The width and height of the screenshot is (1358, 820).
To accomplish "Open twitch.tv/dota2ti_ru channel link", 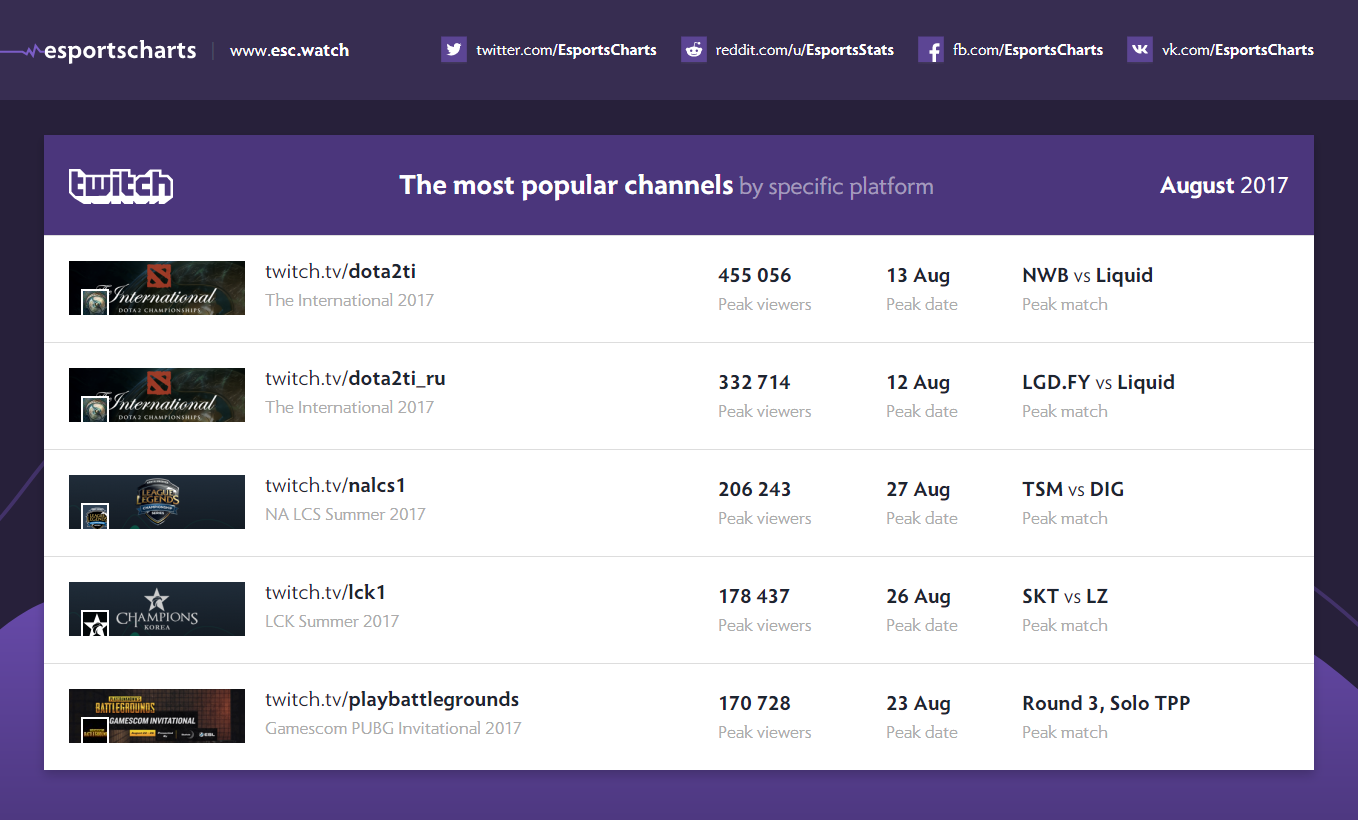I will point(355,378).
